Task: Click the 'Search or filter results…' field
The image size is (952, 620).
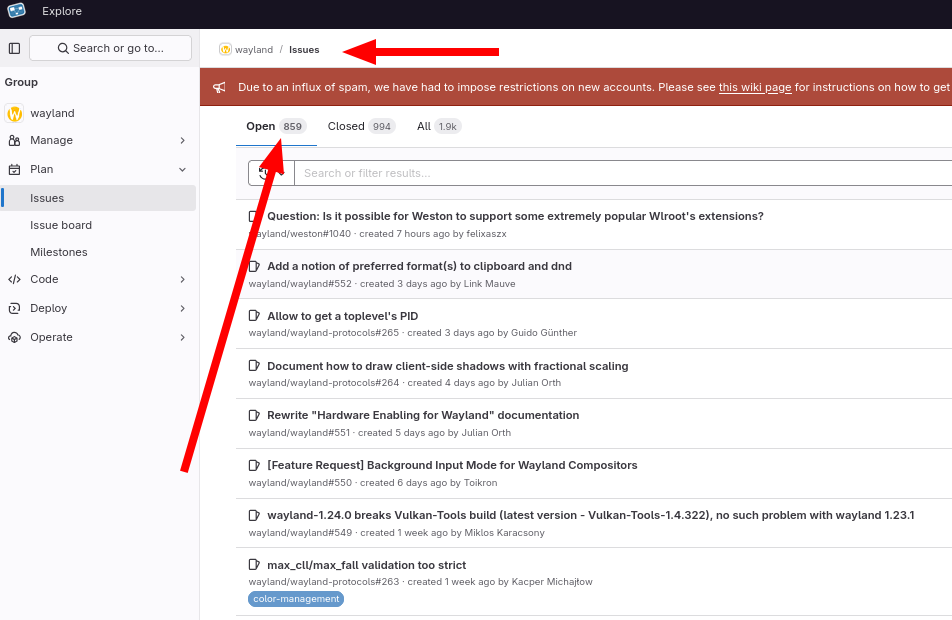Action: 623,173
